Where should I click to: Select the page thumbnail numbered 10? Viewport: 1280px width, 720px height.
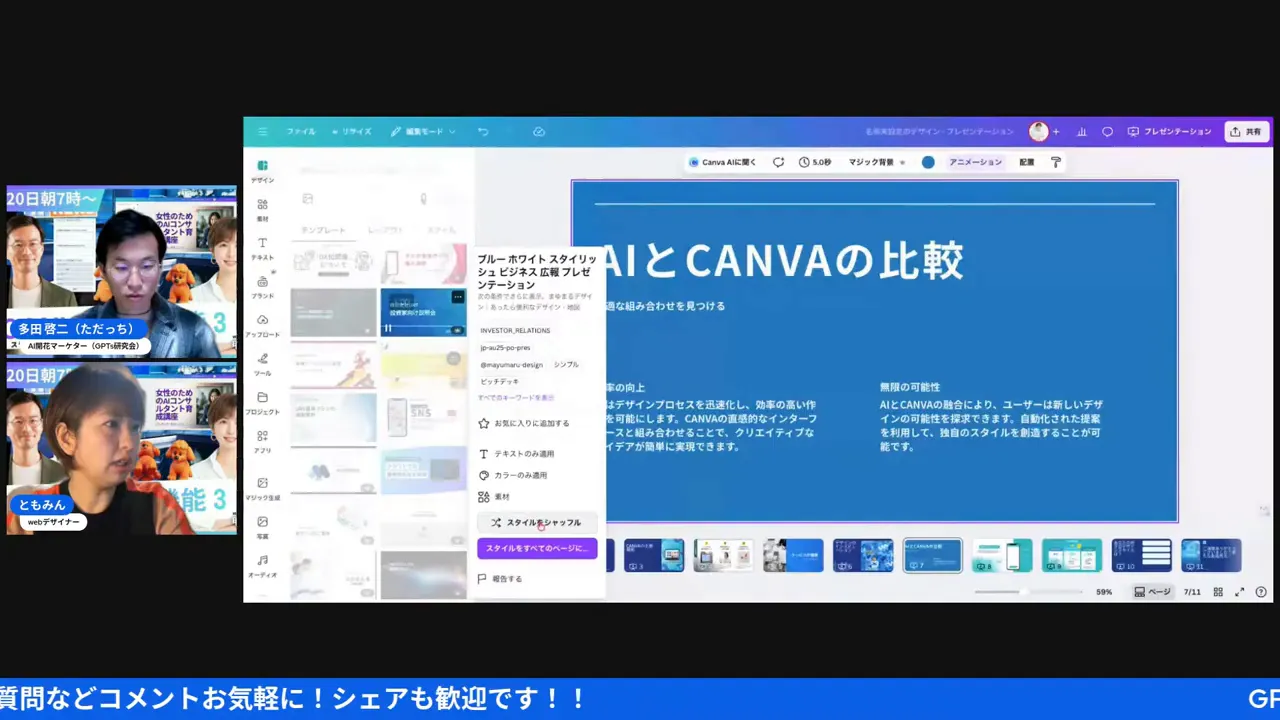(x=1142, y=555)
